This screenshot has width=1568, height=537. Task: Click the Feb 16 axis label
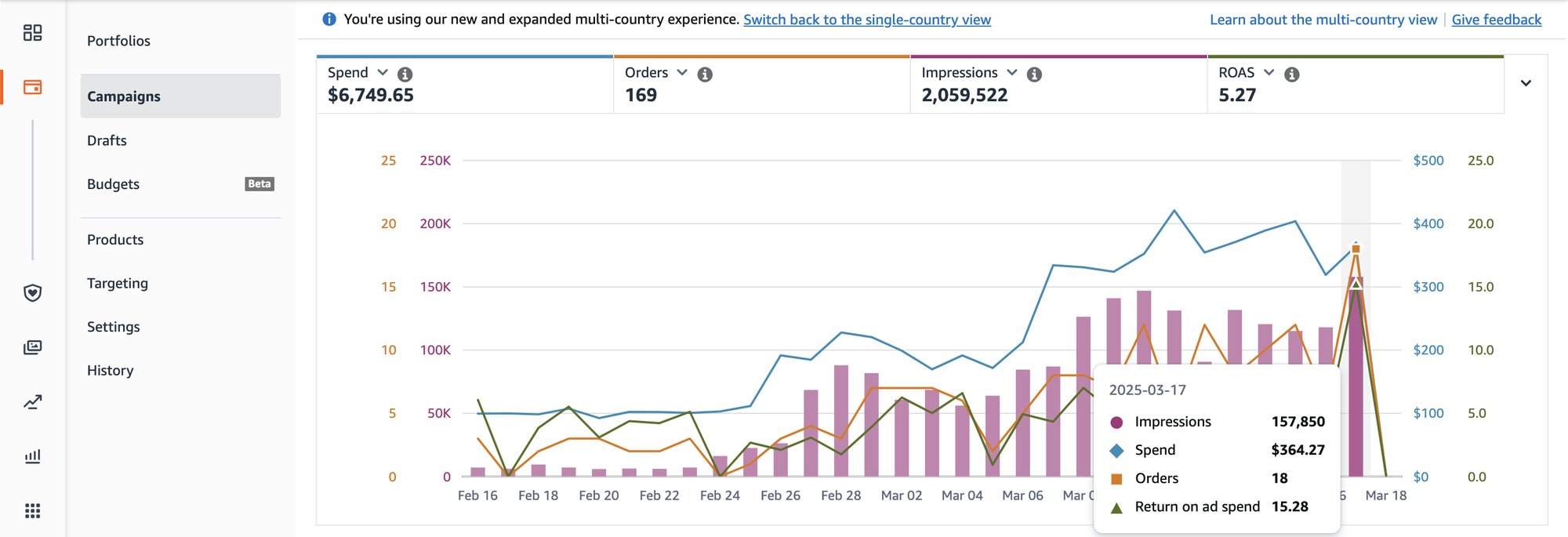coord(477,495)
